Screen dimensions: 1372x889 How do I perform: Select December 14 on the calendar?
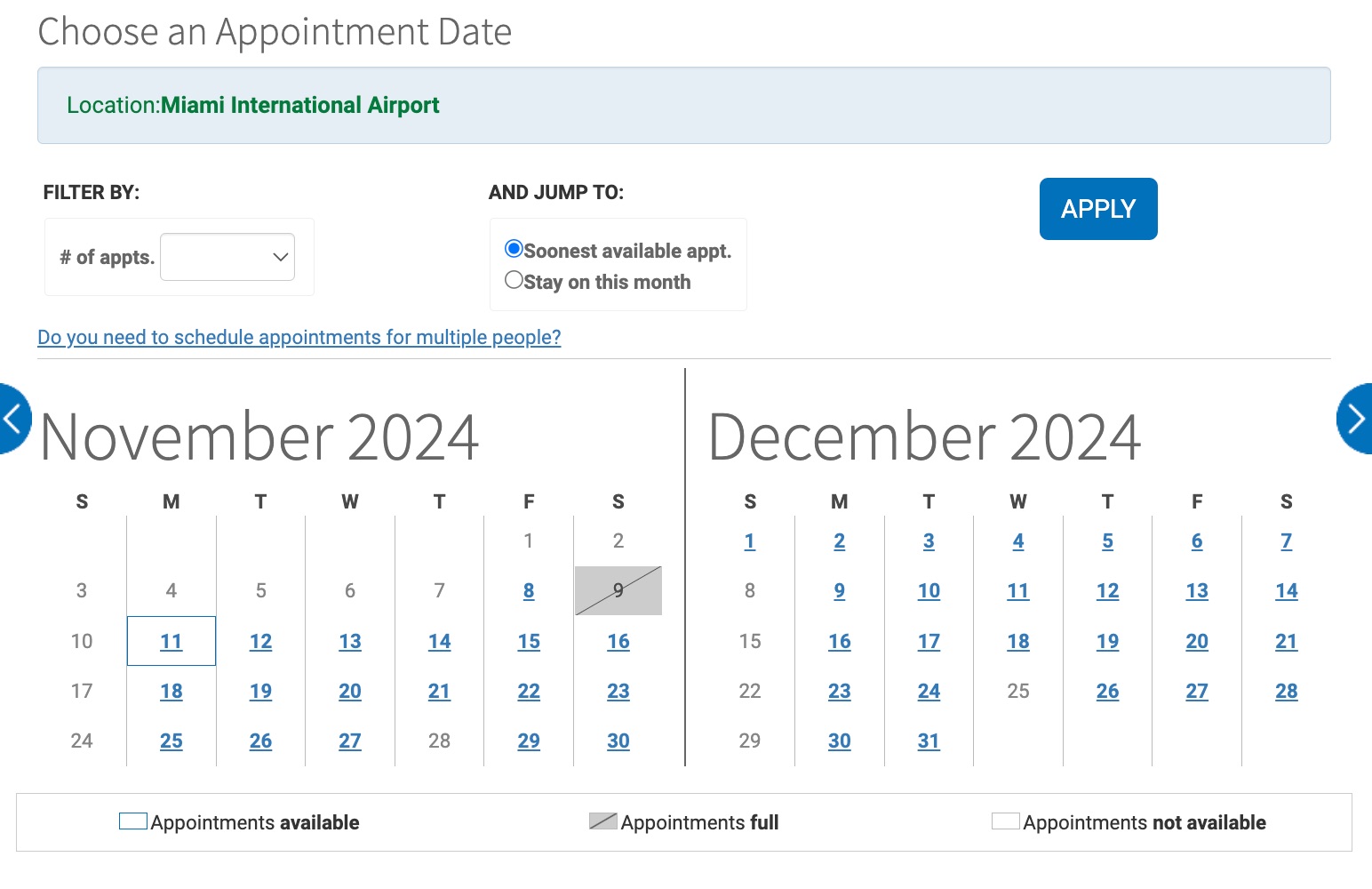point(1286,590)
